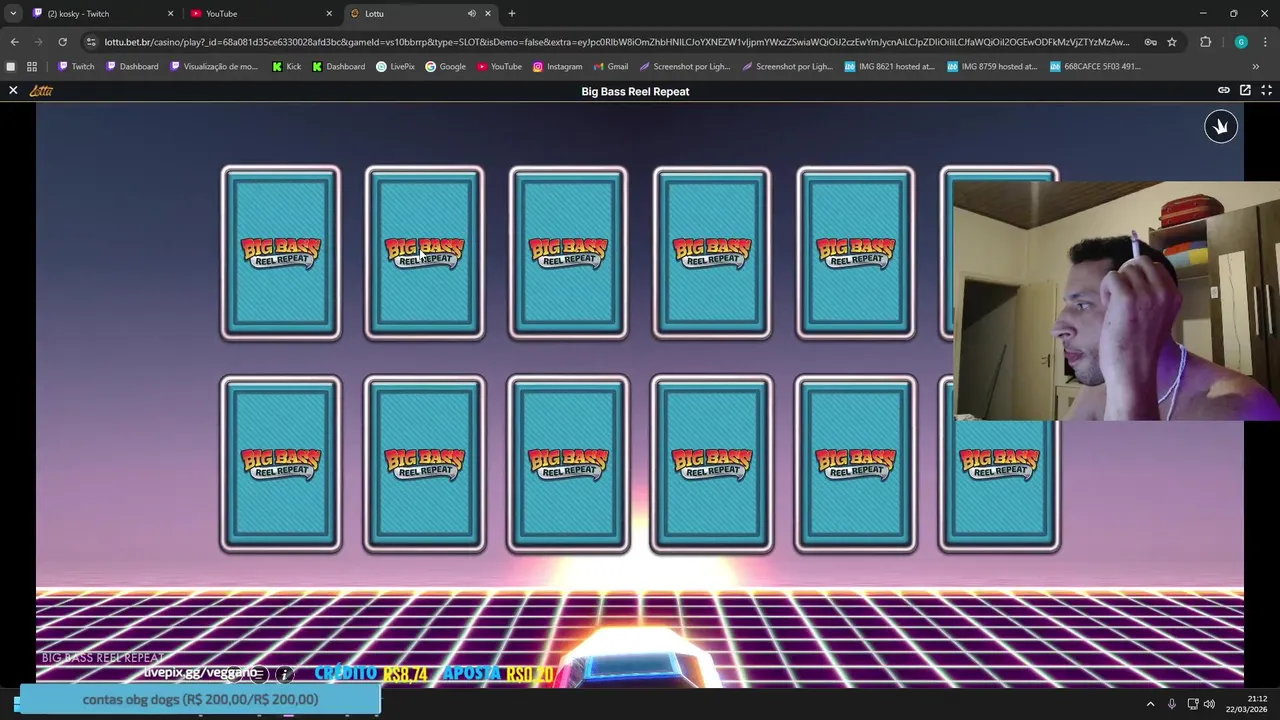Click the CRÉDITO R$8,74 balance text
This screenshot has width=1280, height=720.
pyautogui.click(x=371, y=675)
